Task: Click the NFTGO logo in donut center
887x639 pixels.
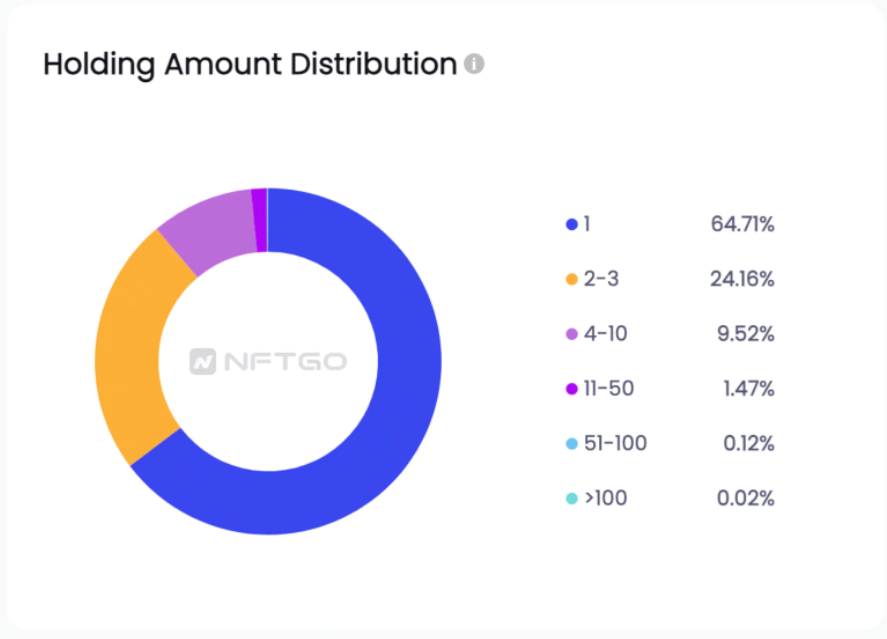Action: (268, 361)
